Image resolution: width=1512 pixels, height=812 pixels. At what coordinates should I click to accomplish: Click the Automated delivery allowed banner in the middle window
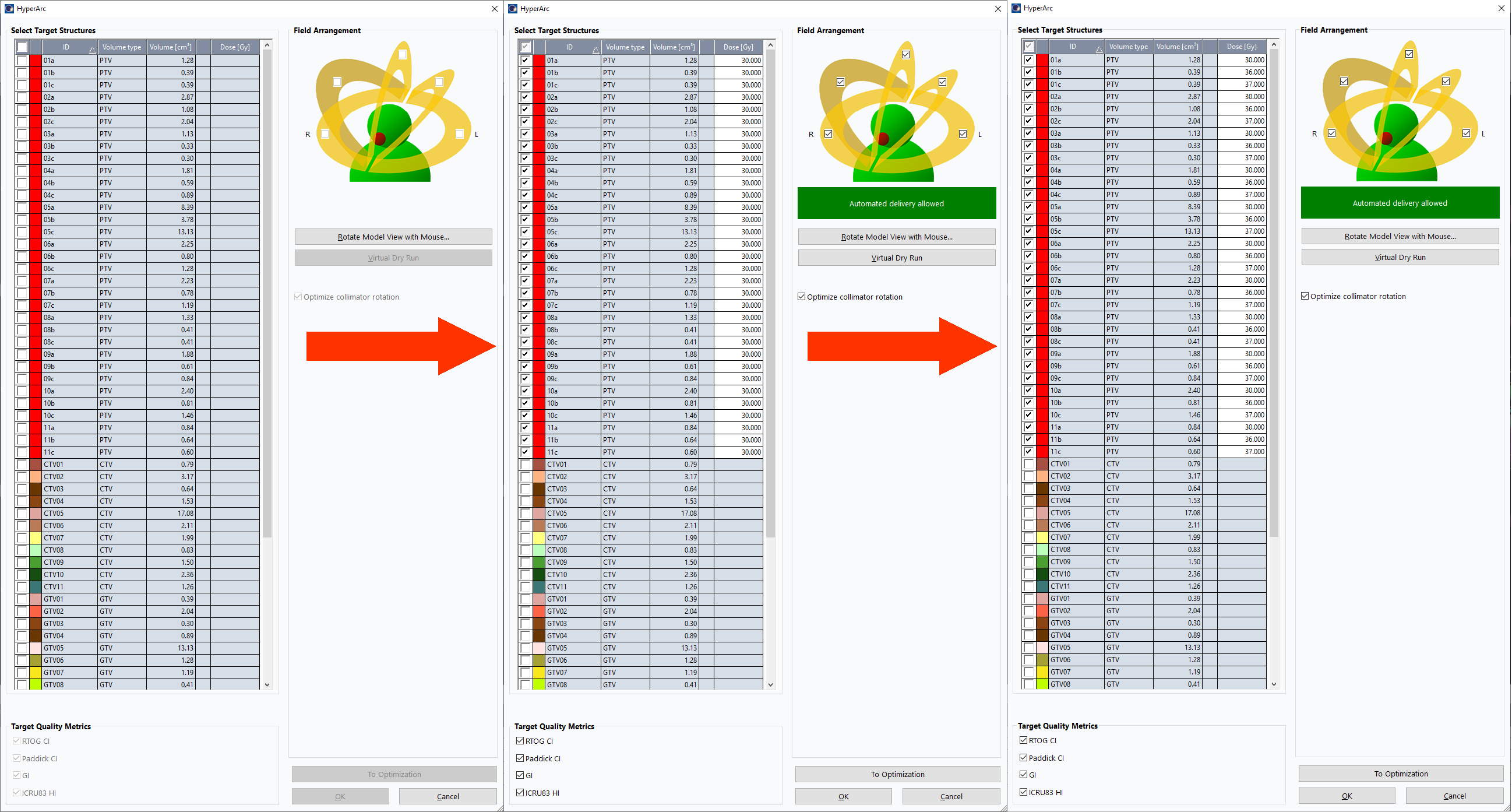pos(896,203)
